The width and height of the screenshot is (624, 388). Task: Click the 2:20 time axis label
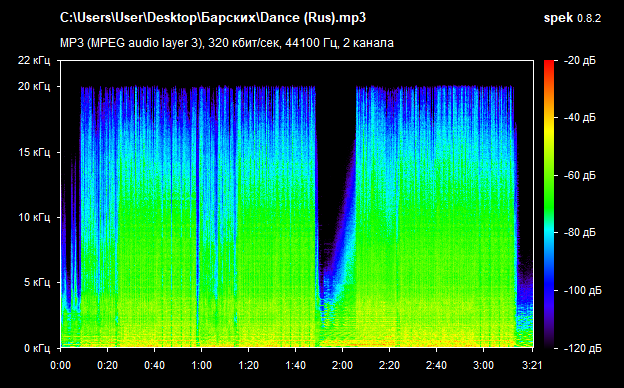coord(389,365)
